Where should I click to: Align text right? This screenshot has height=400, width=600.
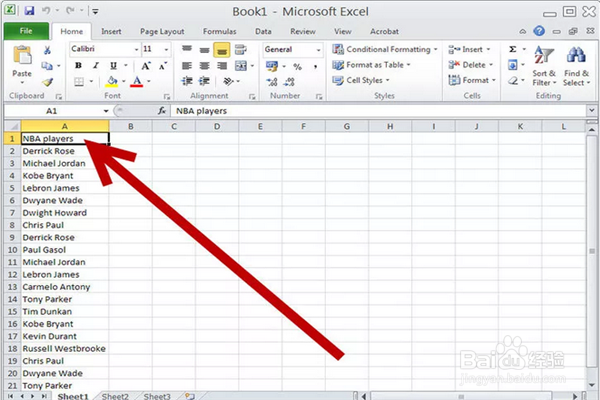pyautogui.click(x=222, y=66)
